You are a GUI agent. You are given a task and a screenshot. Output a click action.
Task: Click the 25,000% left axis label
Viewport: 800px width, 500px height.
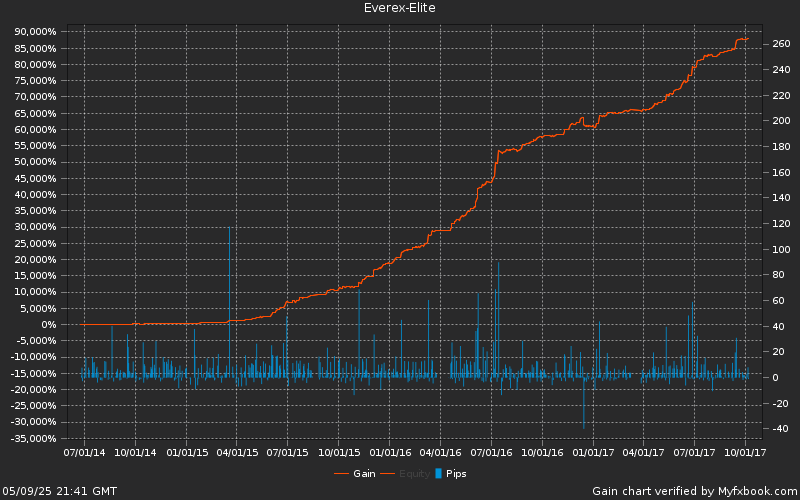click(36, 243)
